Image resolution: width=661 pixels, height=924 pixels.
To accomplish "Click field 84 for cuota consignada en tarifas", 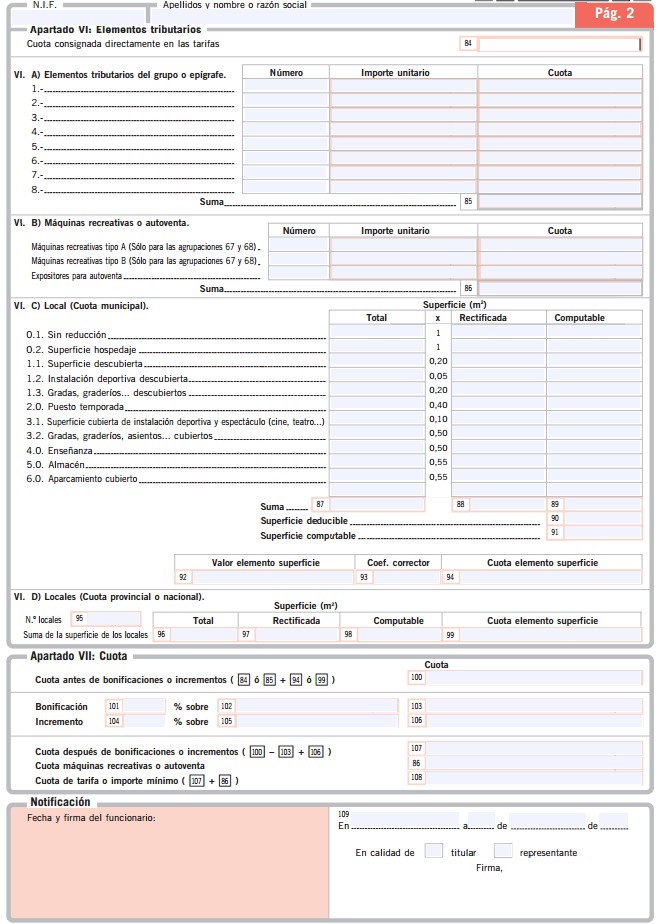I will [x=559, y=44].
